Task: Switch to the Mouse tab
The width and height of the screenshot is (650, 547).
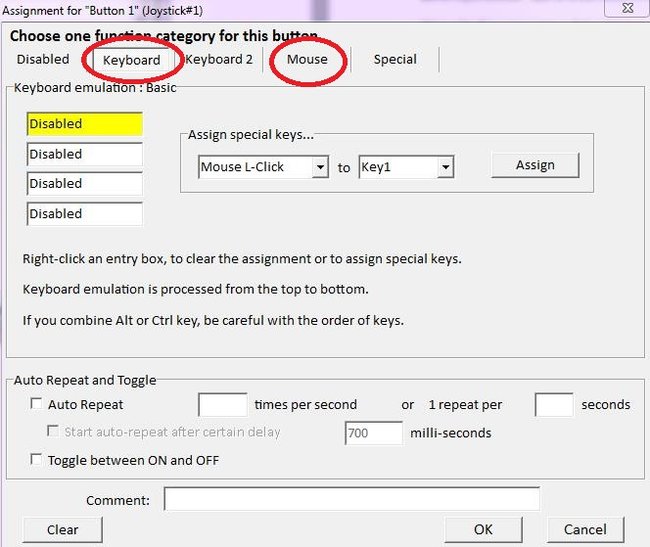Action: tap(307, 60)
